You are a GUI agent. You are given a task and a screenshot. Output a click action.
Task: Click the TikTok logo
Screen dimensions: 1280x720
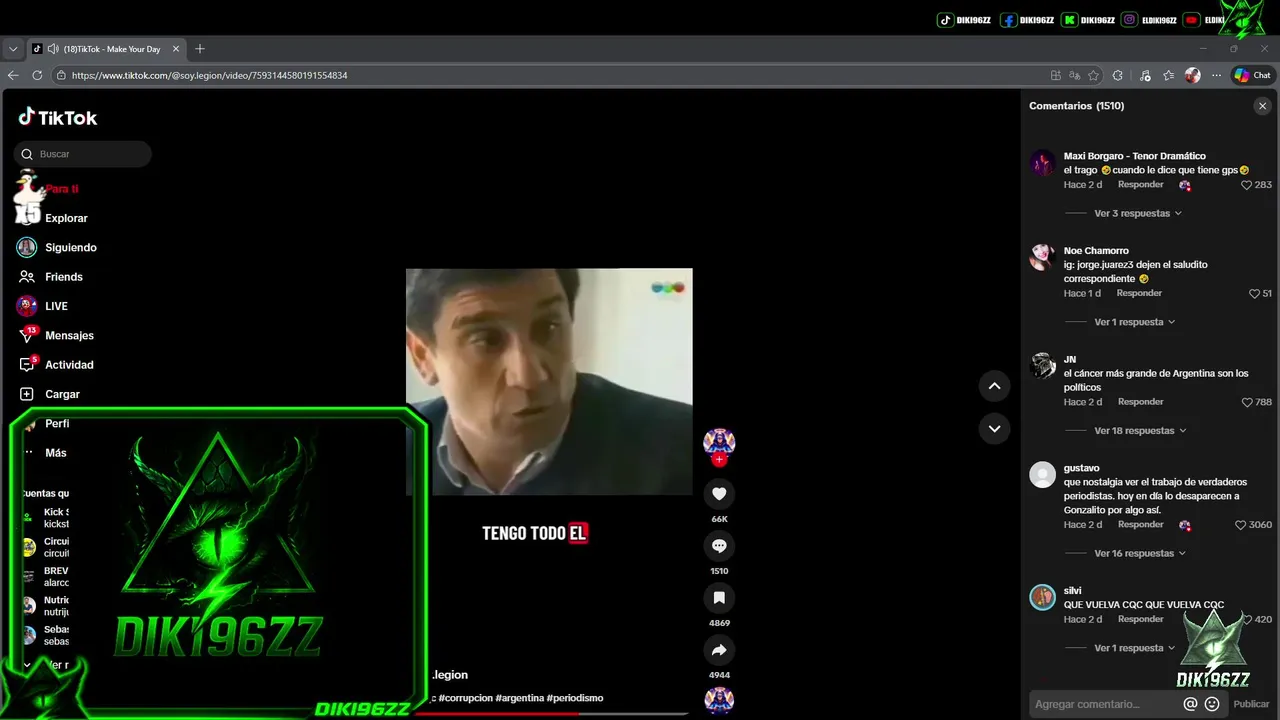(x=57, y=117)
